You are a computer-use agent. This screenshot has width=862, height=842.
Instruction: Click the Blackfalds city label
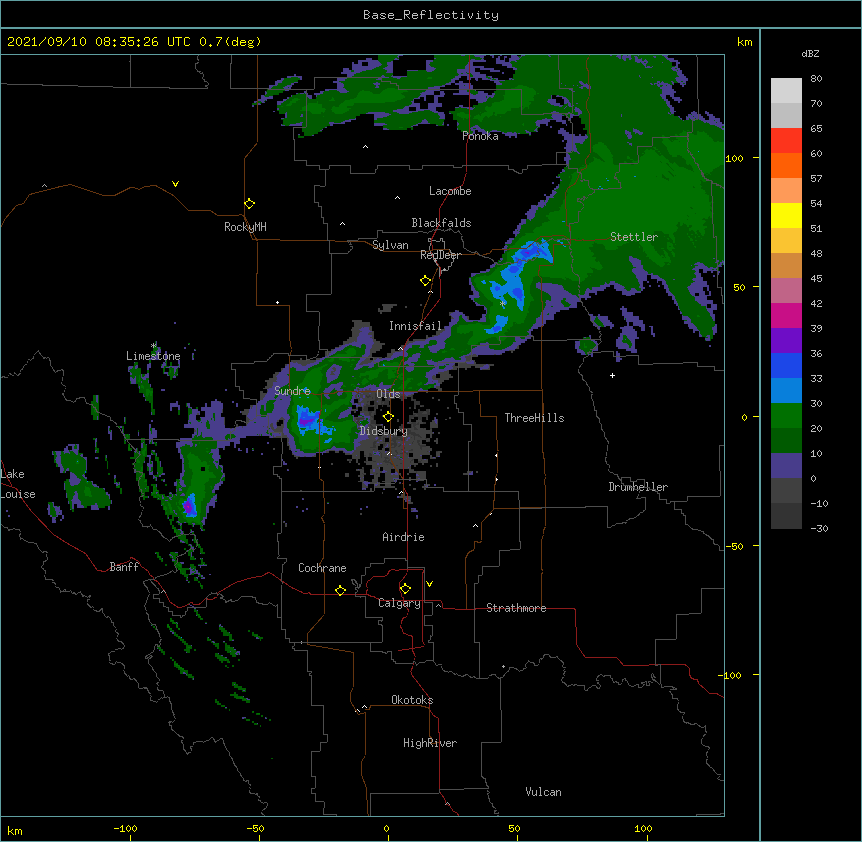(x=441, y=223)
